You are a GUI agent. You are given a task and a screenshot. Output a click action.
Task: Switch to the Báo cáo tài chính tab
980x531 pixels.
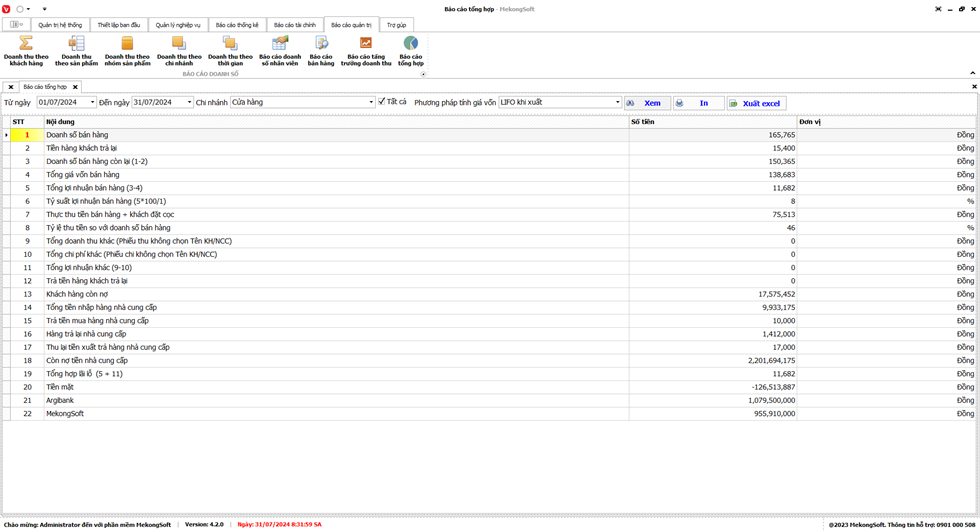pyautogui.click(x=295, y=25)
